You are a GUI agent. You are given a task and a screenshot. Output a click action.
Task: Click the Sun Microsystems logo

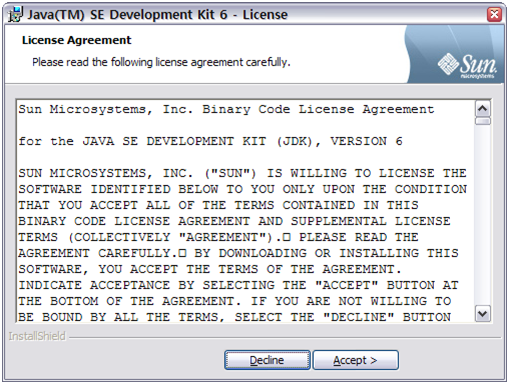467,65
